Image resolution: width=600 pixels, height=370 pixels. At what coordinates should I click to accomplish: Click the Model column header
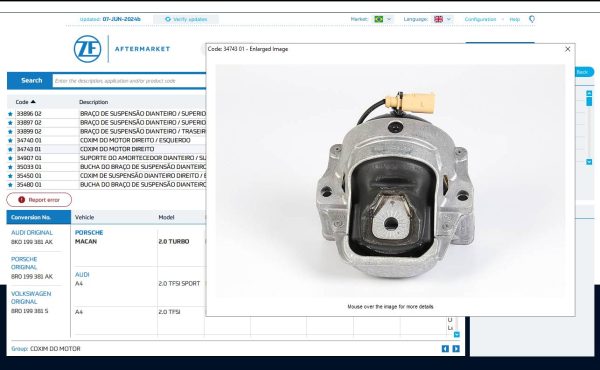pos(166,217)
